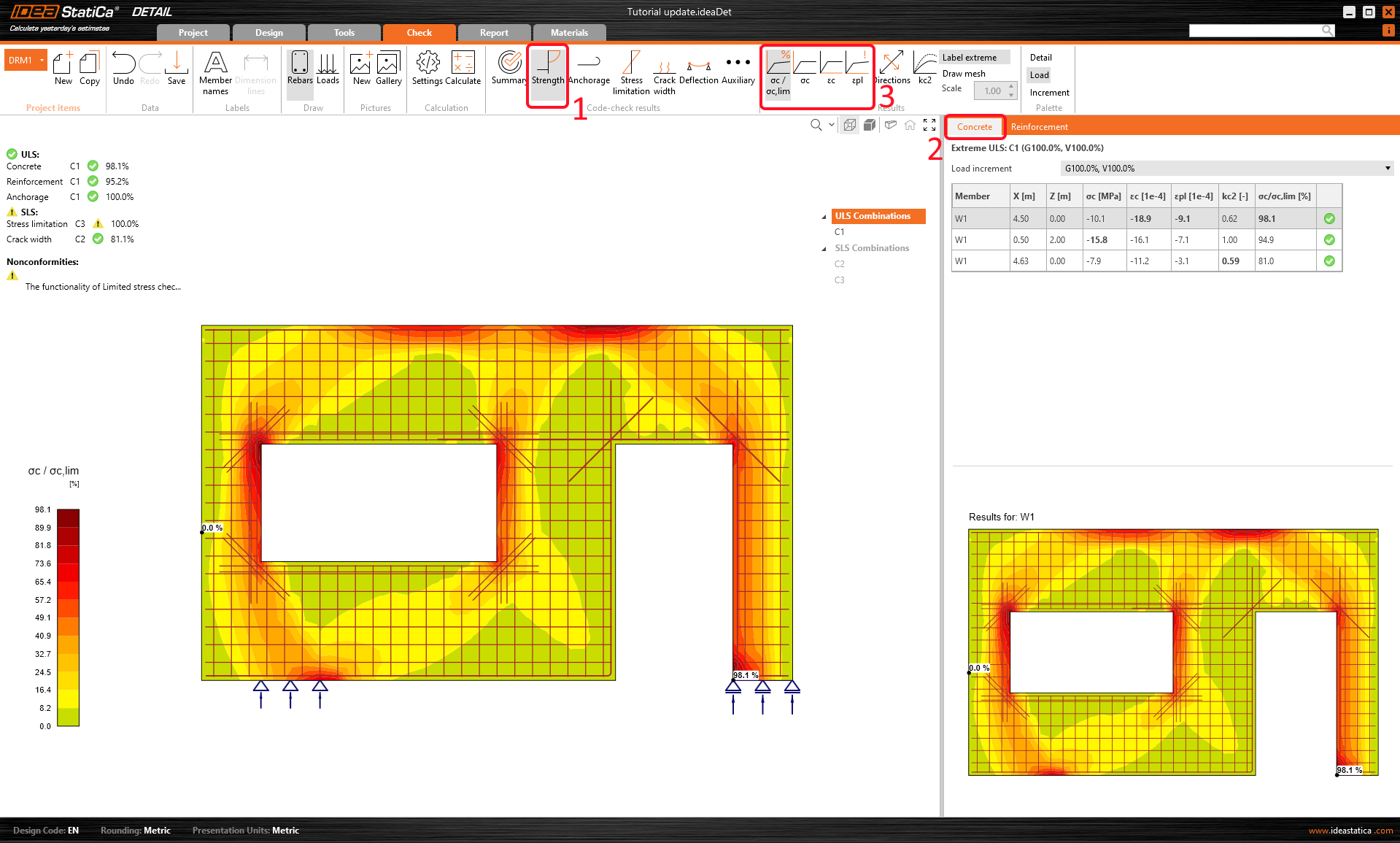Switch to the Reinforcement results tab
Image resolution: width=1400 pixels, height=843 pixels.
tap(1039, 127)
